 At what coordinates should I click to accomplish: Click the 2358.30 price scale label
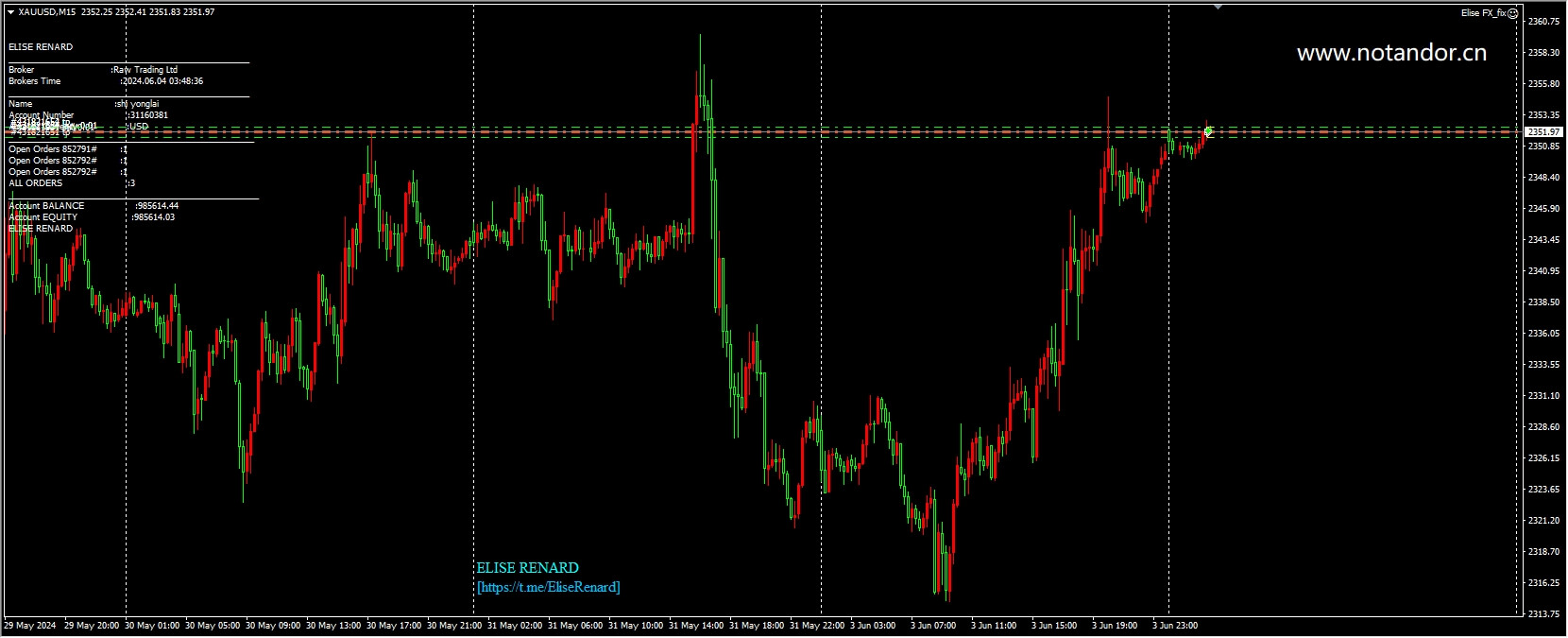tap(1542, 52)
